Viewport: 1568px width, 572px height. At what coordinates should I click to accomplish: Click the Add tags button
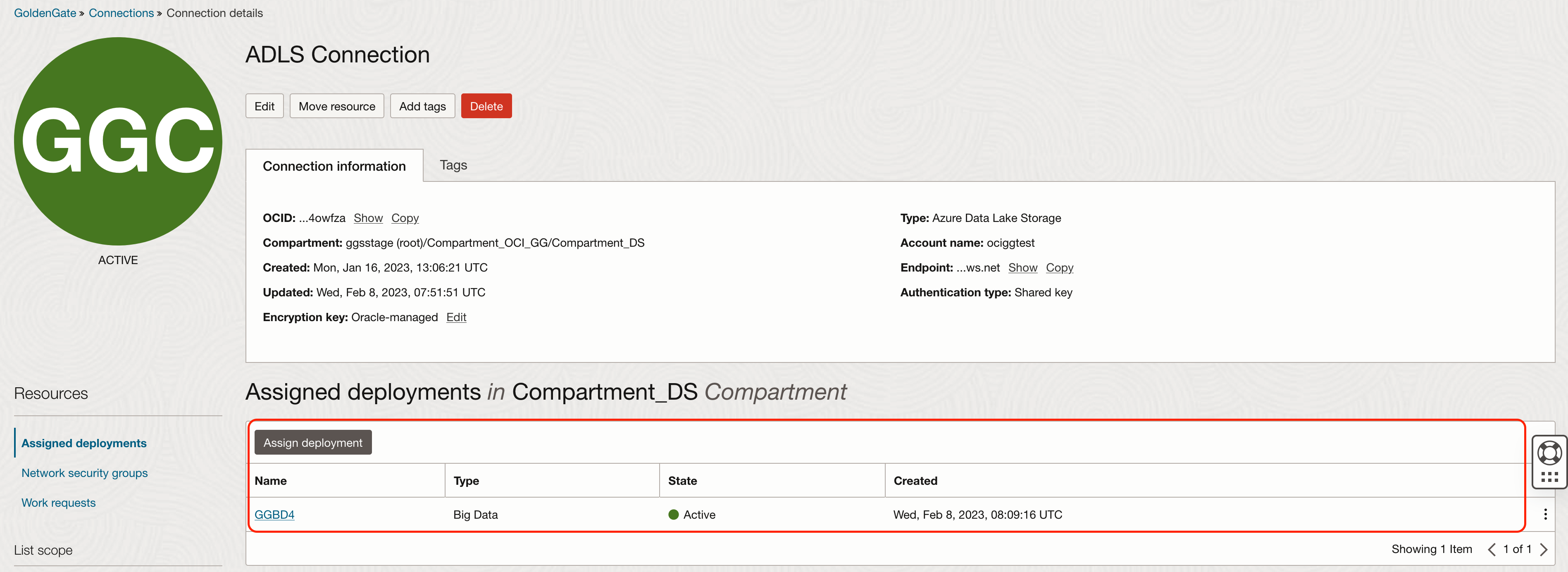(x=422, y=107)
